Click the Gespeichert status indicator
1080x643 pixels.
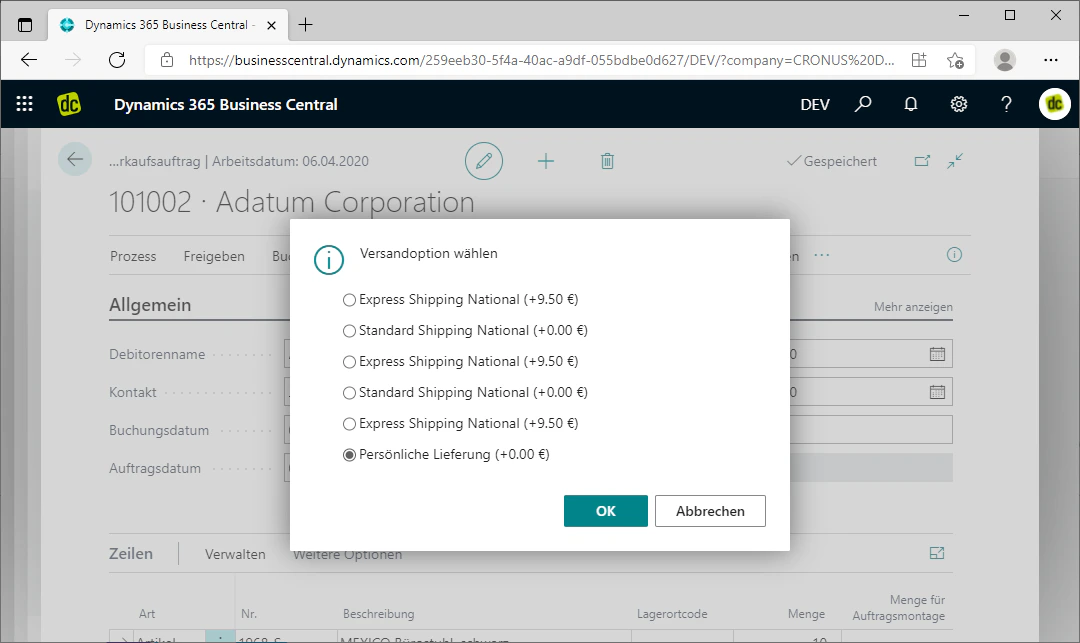pyautogui.click(x=832, y=161)
